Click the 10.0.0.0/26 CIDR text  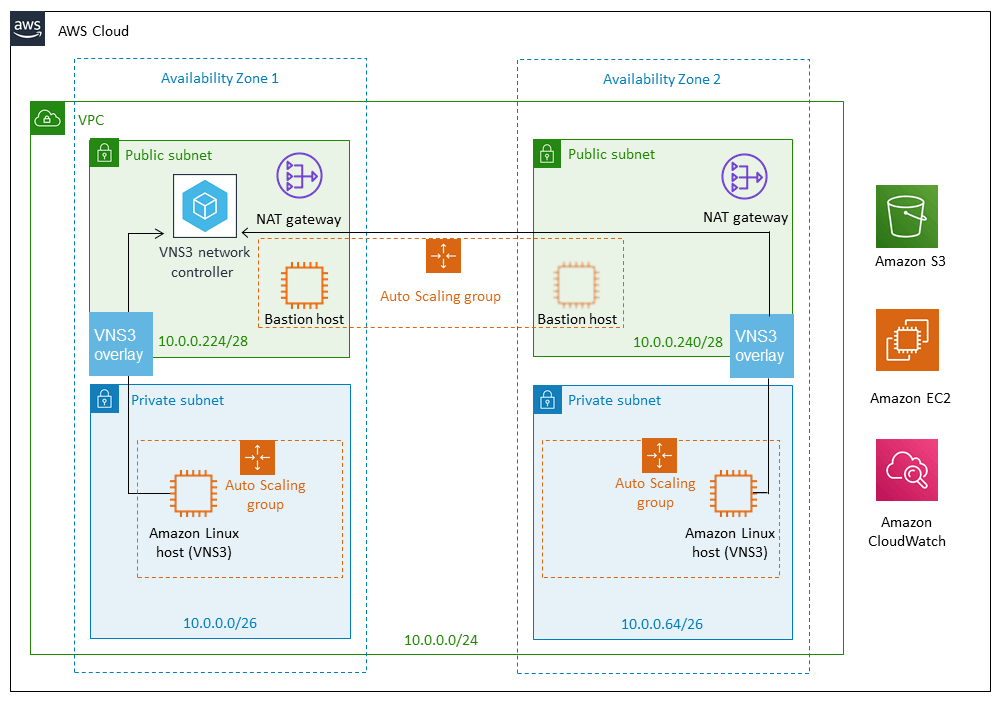220,623
